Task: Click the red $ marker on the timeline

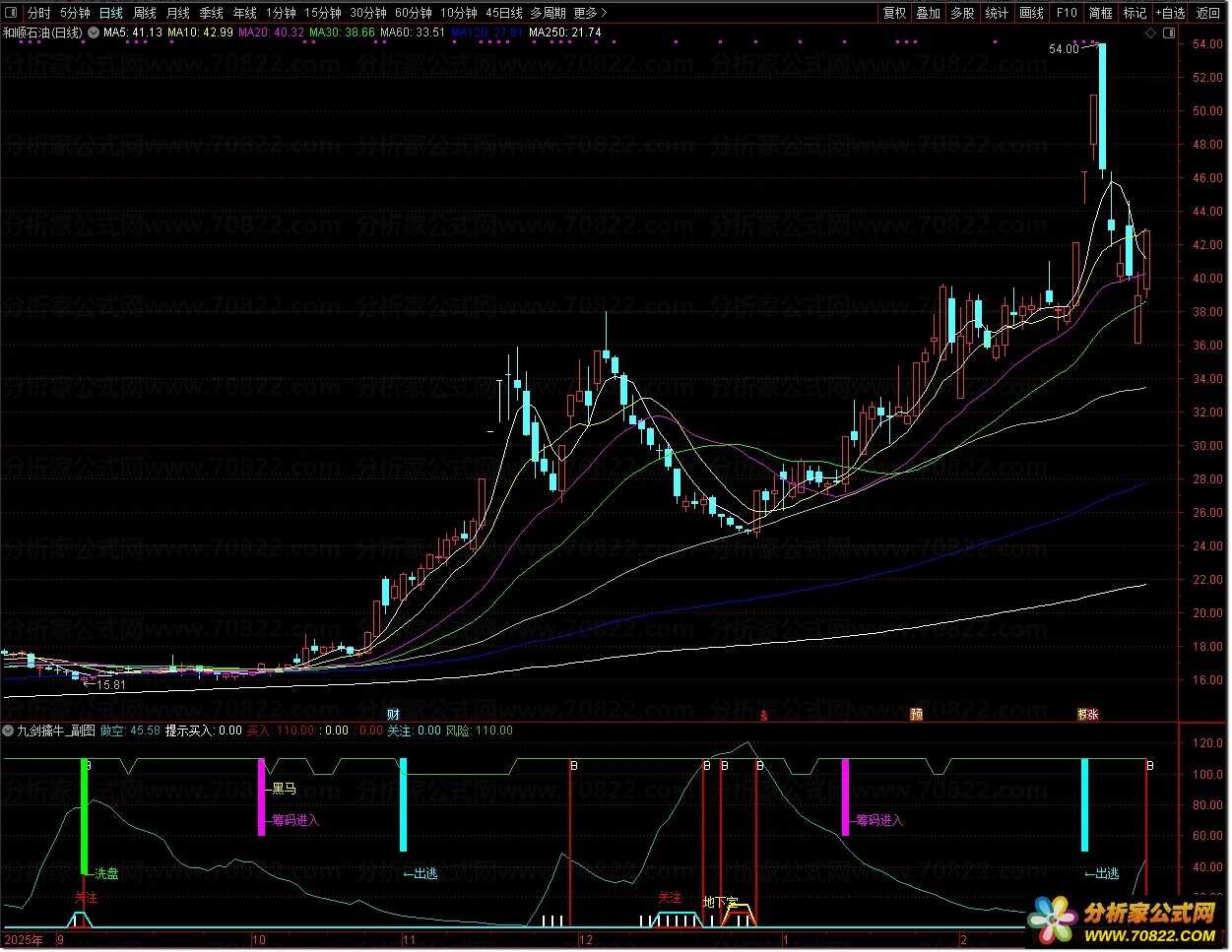Action: point(763,716)
